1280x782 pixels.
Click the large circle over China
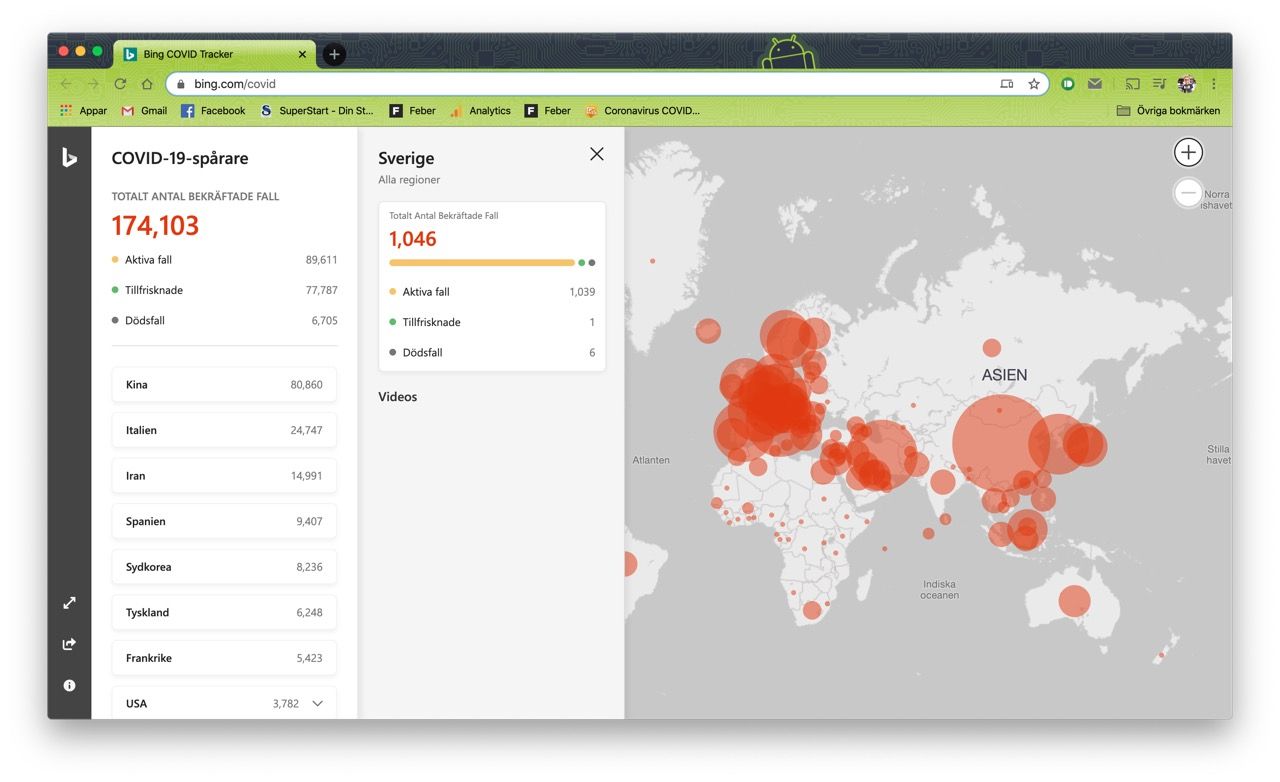pos(999,442)
